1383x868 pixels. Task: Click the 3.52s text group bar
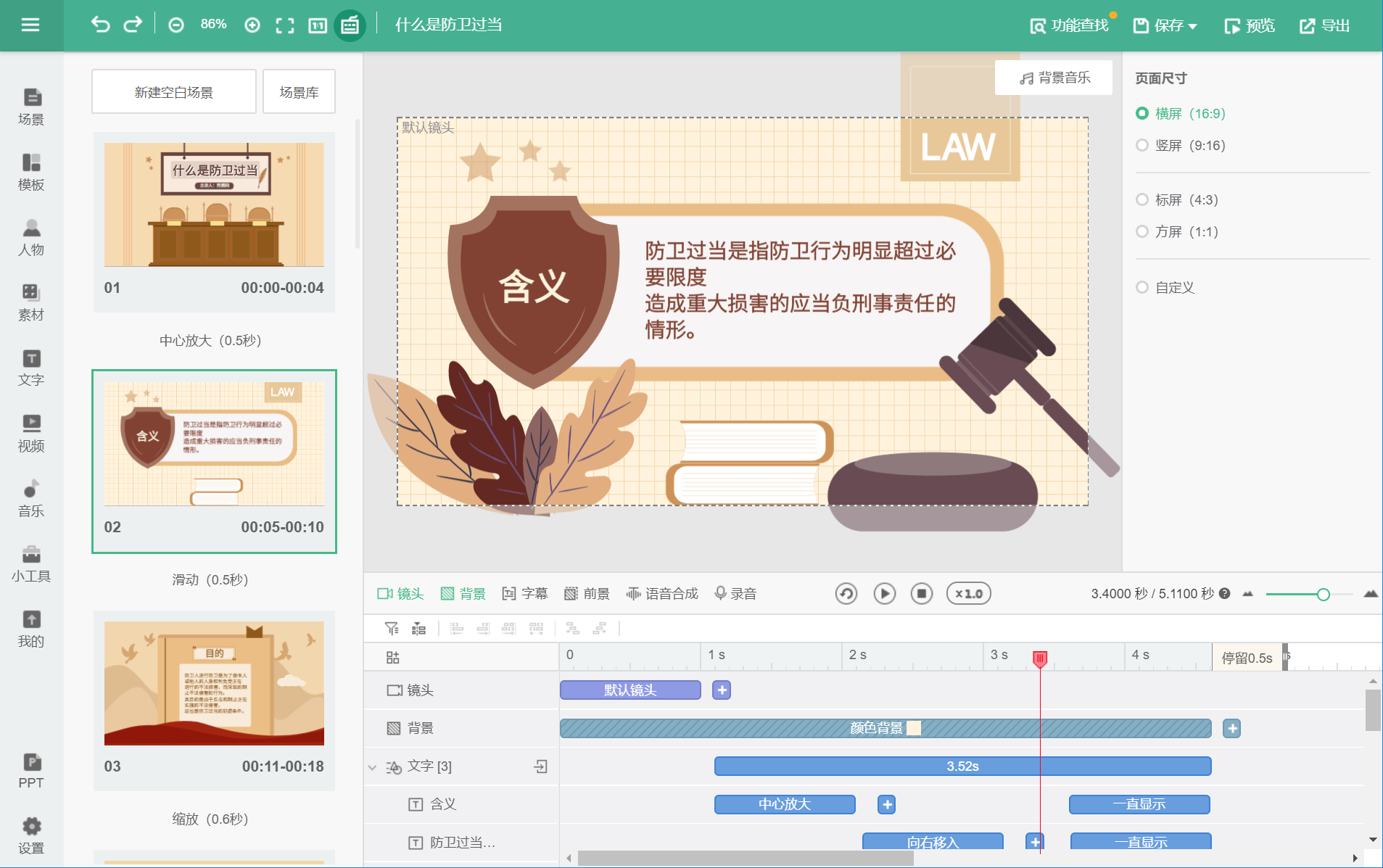pyautogui.click(x=962, y=766)
